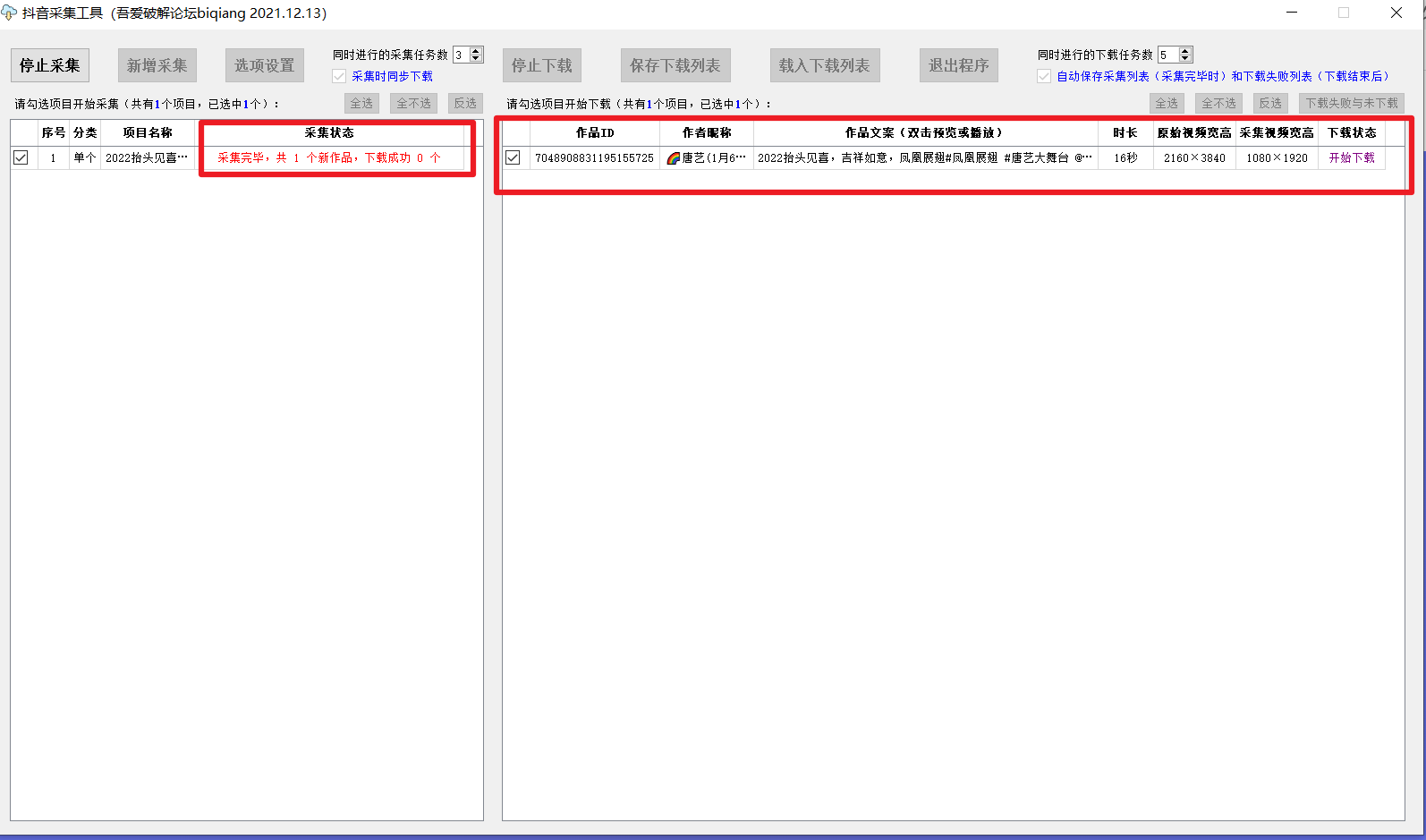The image size is (1426, 840).
Task: Click 下载失败与未下载 filter button
Action: click(x=1351, y=103)
